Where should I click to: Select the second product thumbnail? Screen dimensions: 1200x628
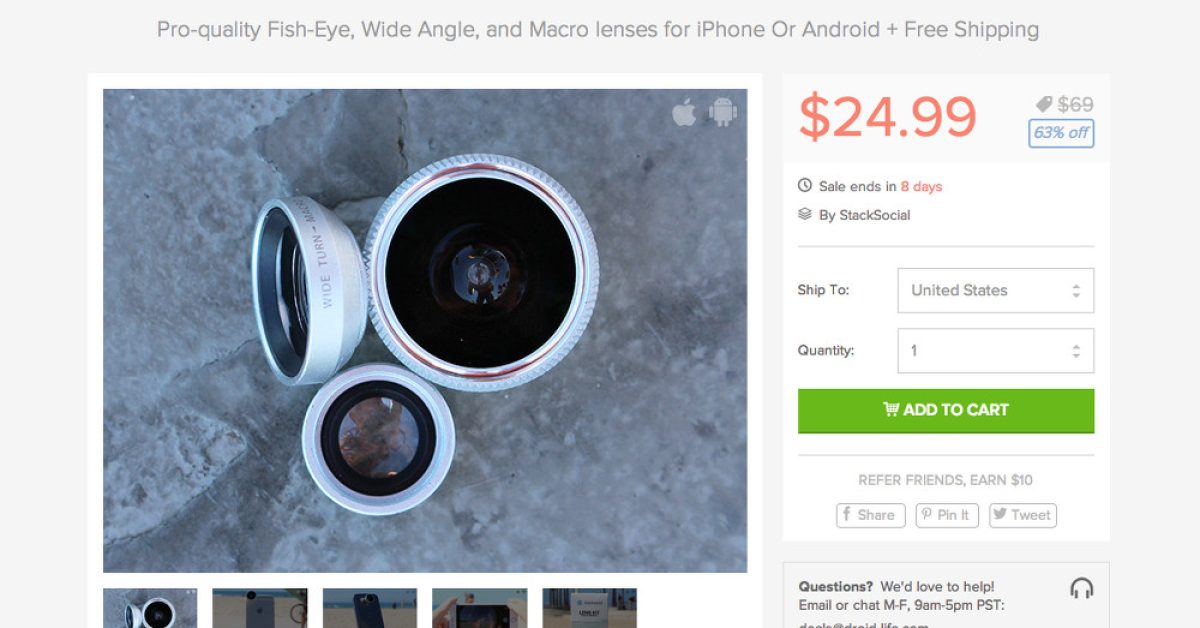click(260, 608)
